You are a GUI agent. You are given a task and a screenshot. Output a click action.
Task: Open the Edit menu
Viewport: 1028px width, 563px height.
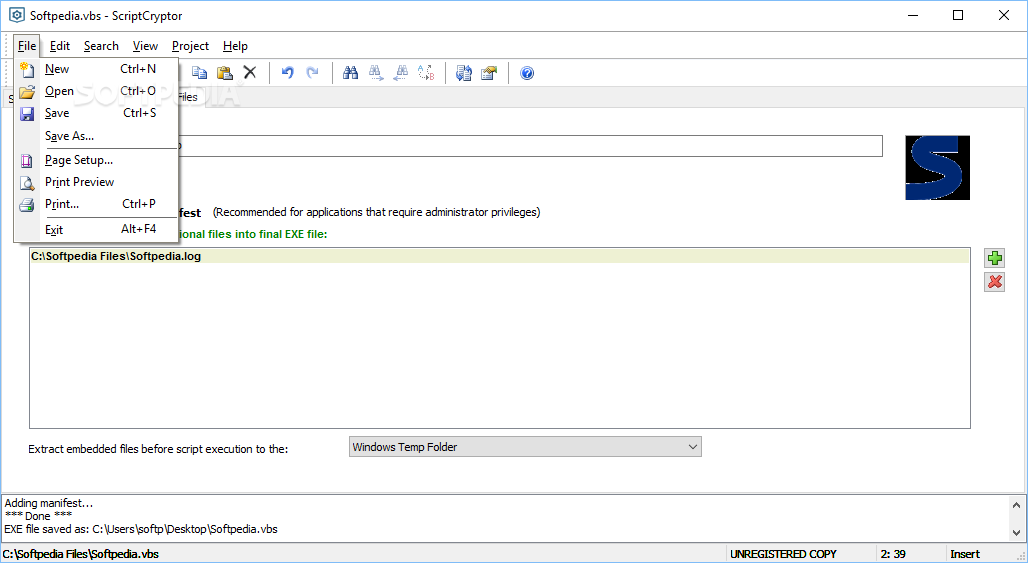(x=60, y=46)
